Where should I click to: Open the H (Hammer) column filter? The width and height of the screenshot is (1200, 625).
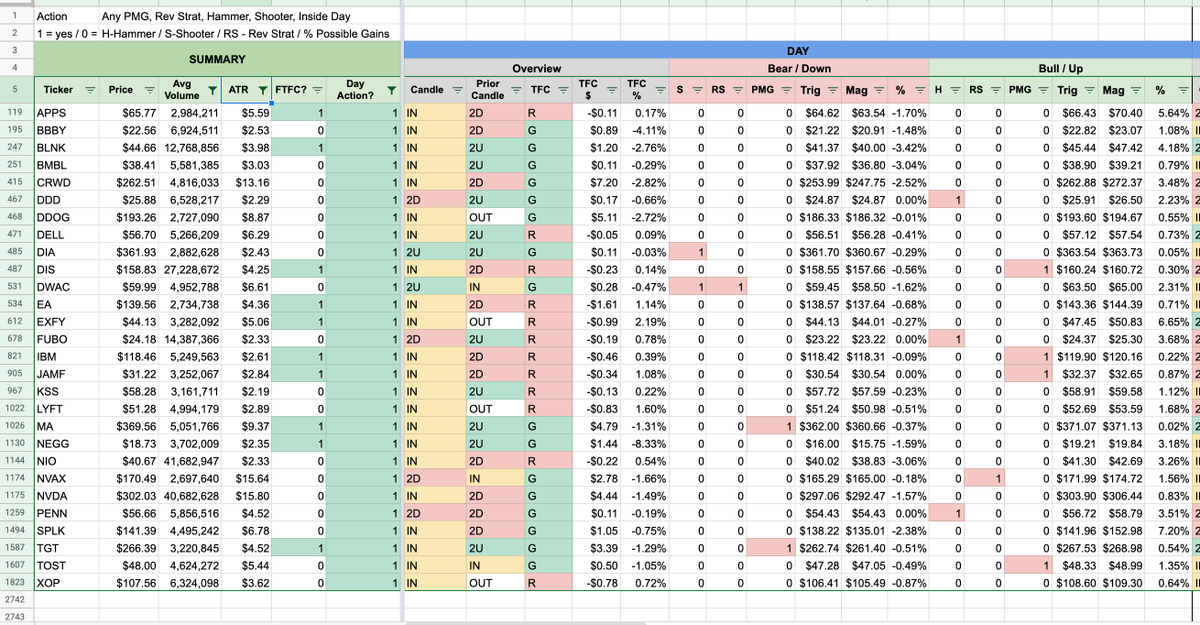956,90
